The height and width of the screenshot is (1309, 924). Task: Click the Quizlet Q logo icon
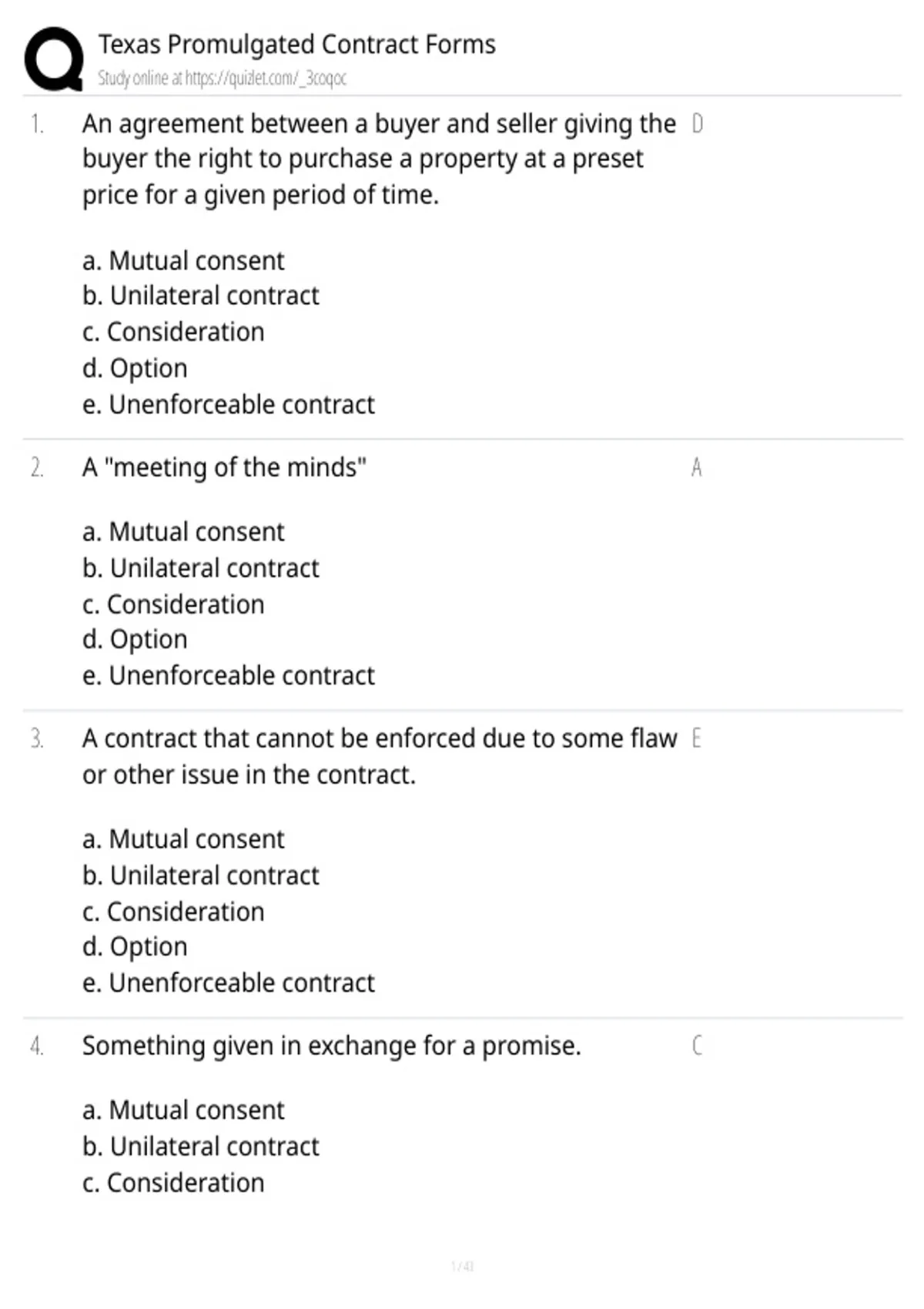[54, 59]
